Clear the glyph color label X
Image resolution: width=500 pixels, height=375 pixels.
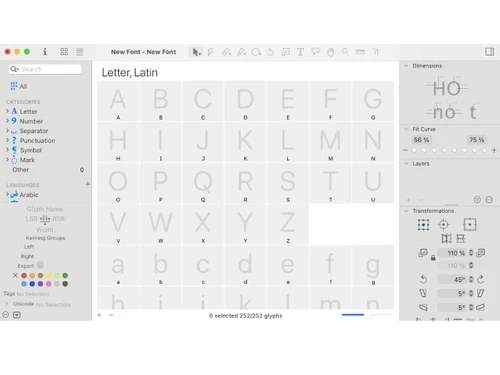[15, 275]
